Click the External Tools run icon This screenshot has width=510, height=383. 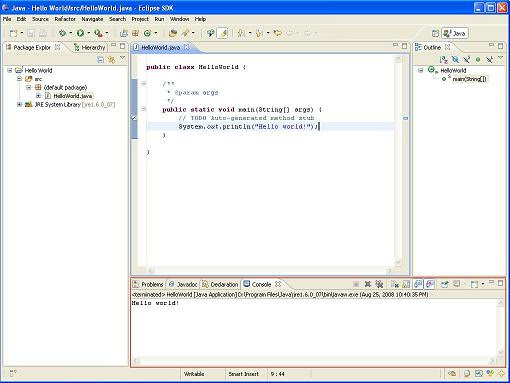(98, 33)
